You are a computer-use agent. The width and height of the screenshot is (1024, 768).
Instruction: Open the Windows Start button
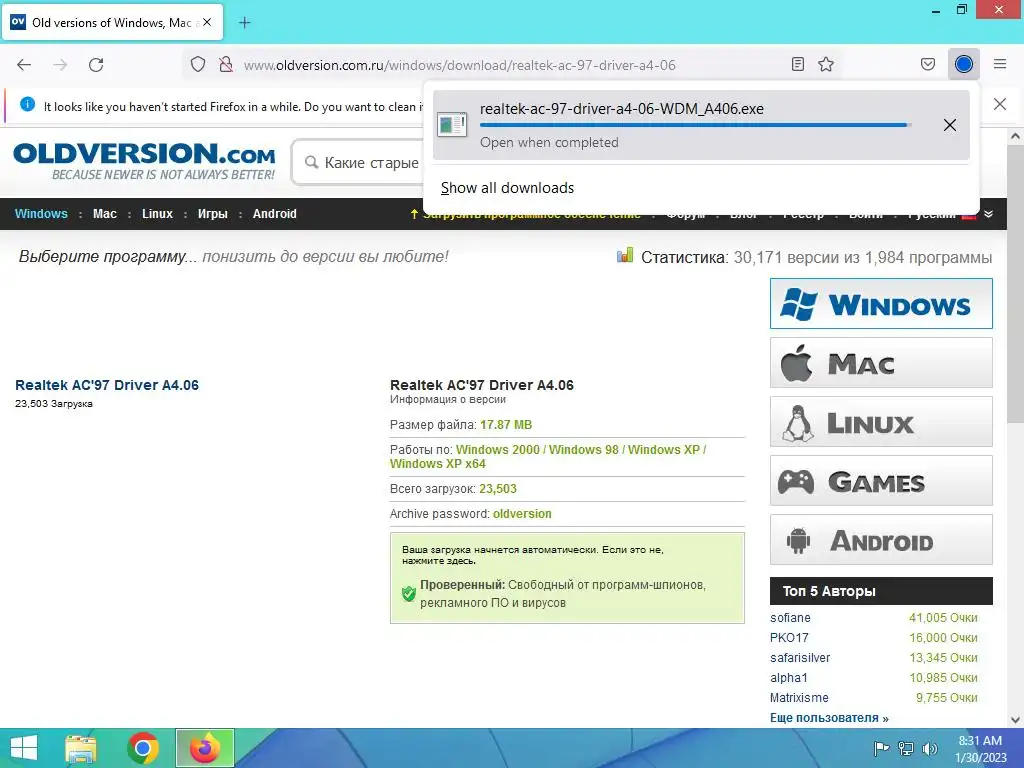[24, 748]
